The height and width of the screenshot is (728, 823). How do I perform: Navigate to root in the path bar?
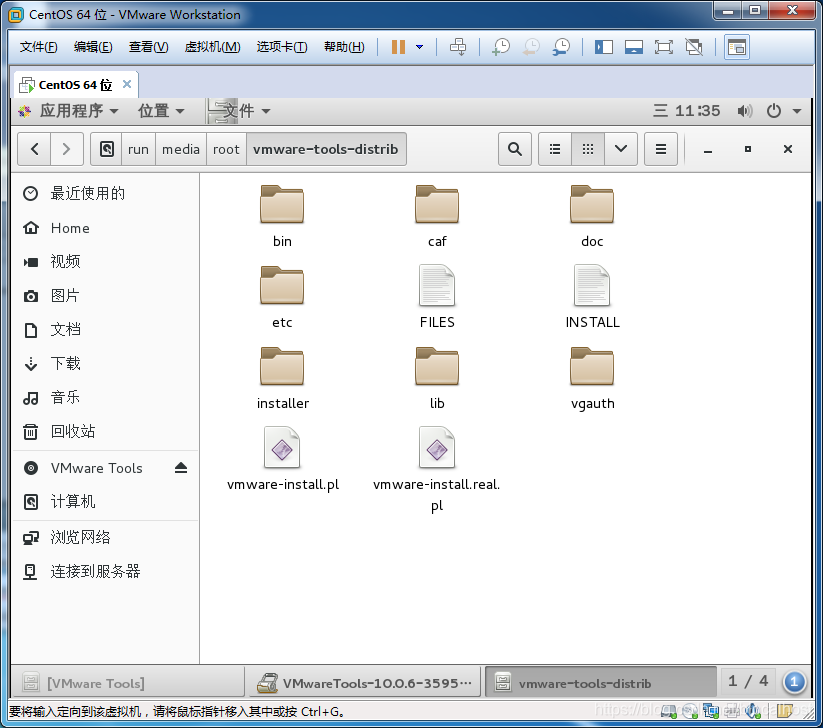(226, 149)
